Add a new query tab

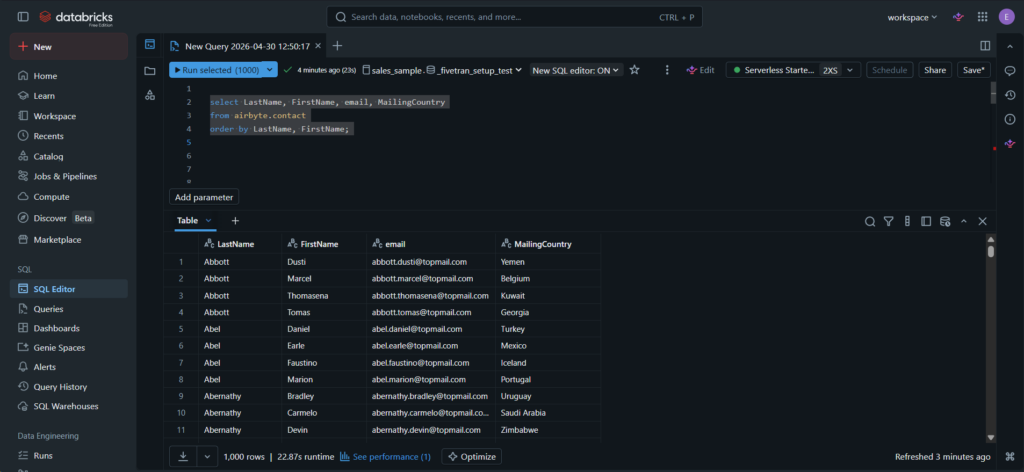(x=337, y=46)
